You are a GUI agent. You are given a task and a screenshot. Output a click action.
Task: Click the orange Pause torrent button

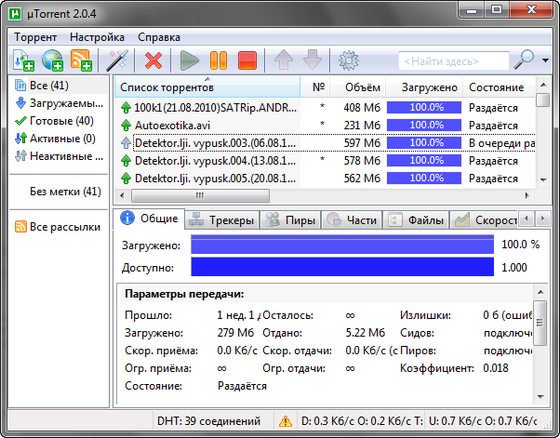218,60
